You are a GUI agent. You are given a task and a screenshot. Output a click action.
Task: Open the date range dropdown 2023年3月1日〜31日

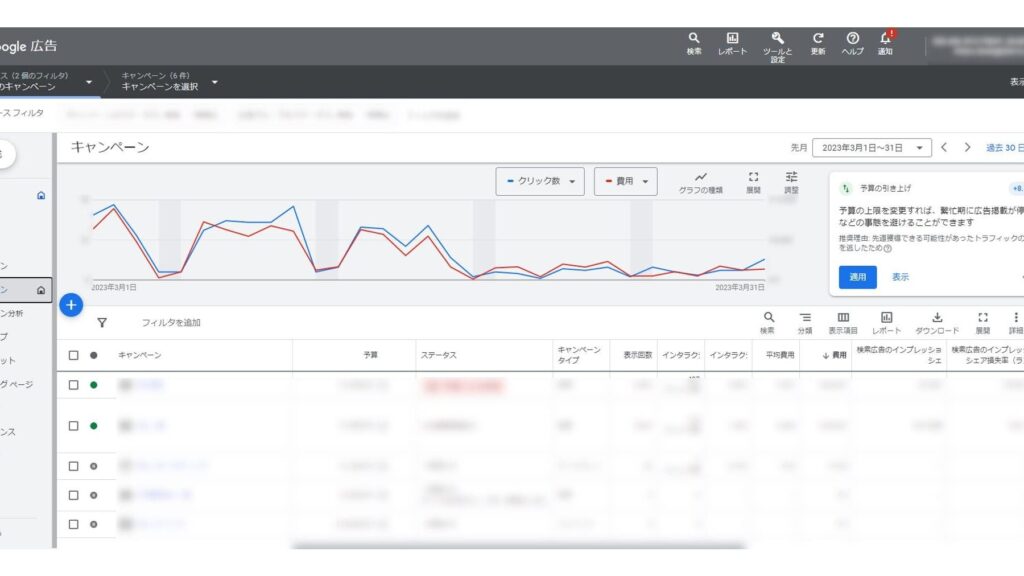point(871,147)
